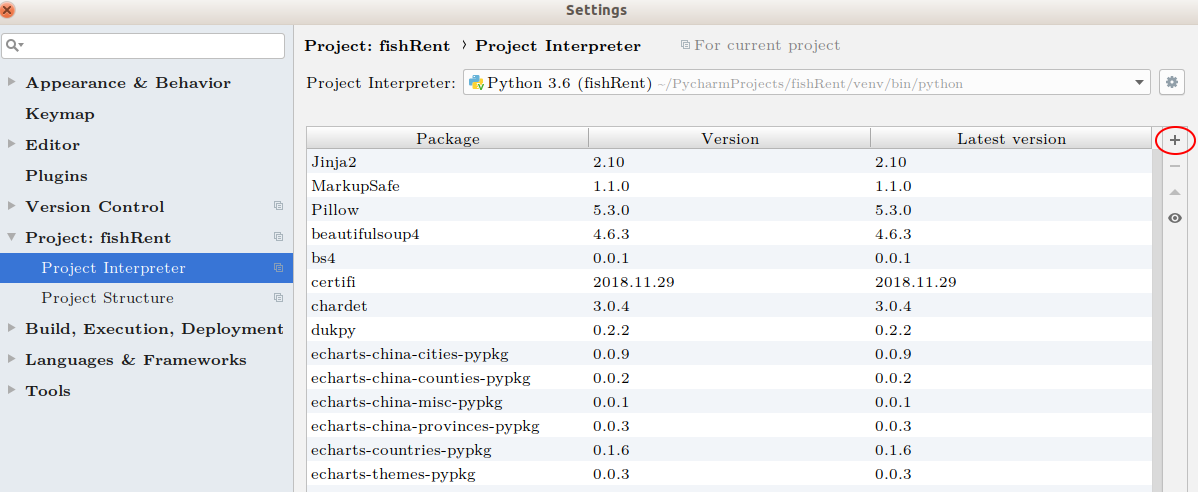
Task: Click the minus icon to uninstall a package
Action: (x=1175, y=166)
